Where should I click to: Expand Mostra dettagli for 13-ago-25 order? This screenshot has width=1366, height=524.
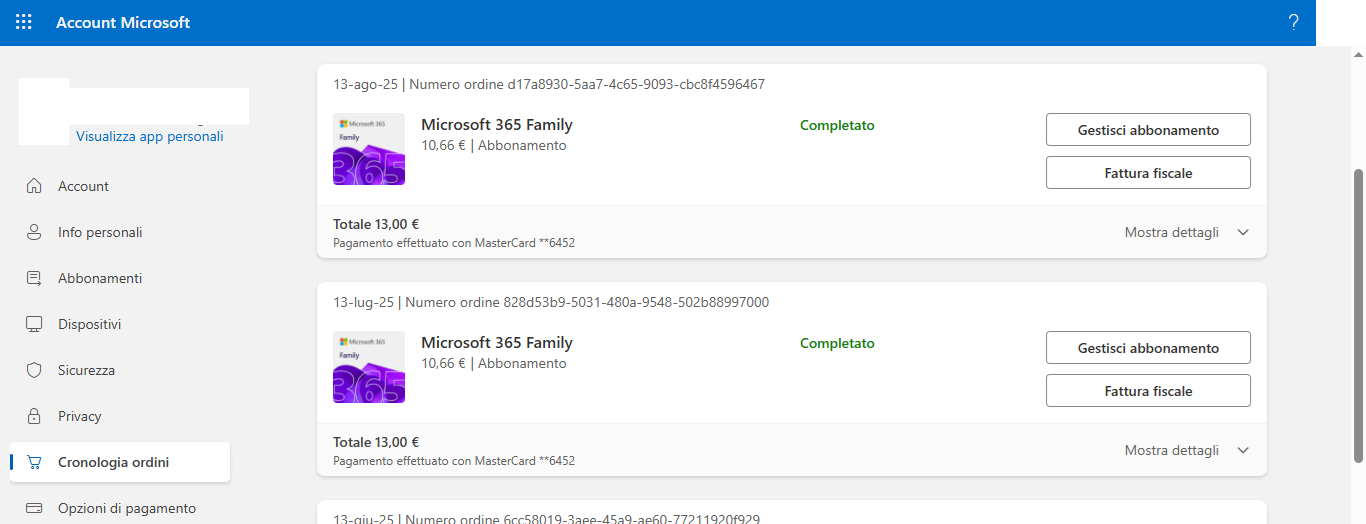1172,232
